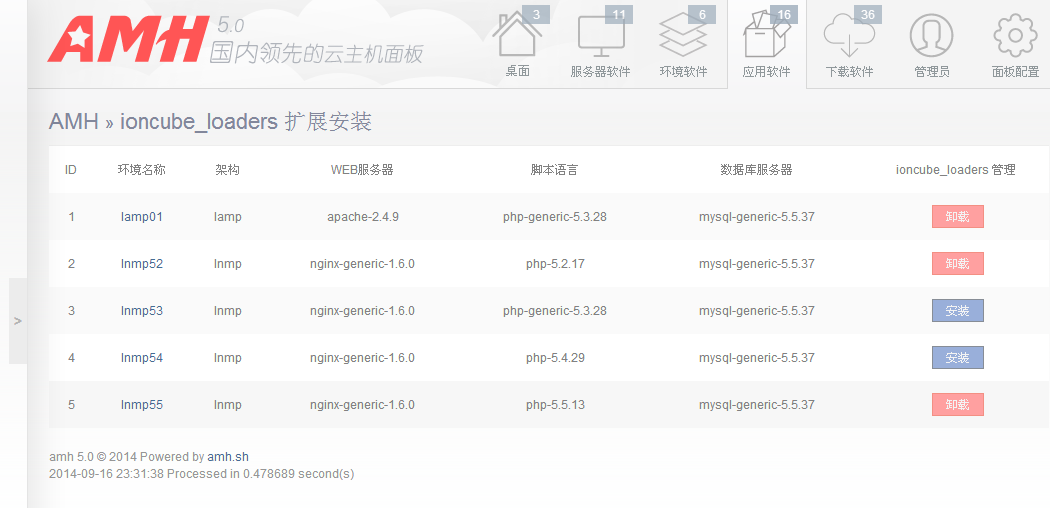Open 环境软件 layers icon
Screen dimensions: 1050x508
coord(683,37)
